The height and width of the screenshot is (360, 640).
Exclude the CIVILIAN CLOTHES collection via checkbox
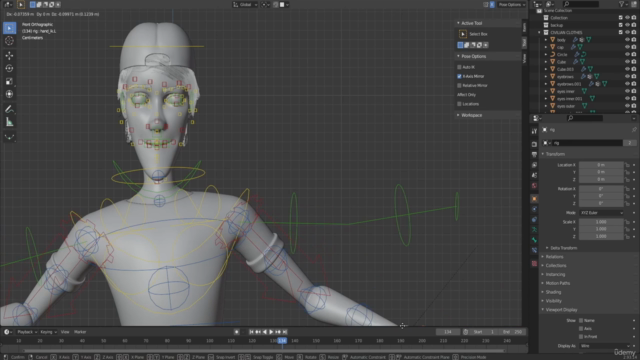621,32
